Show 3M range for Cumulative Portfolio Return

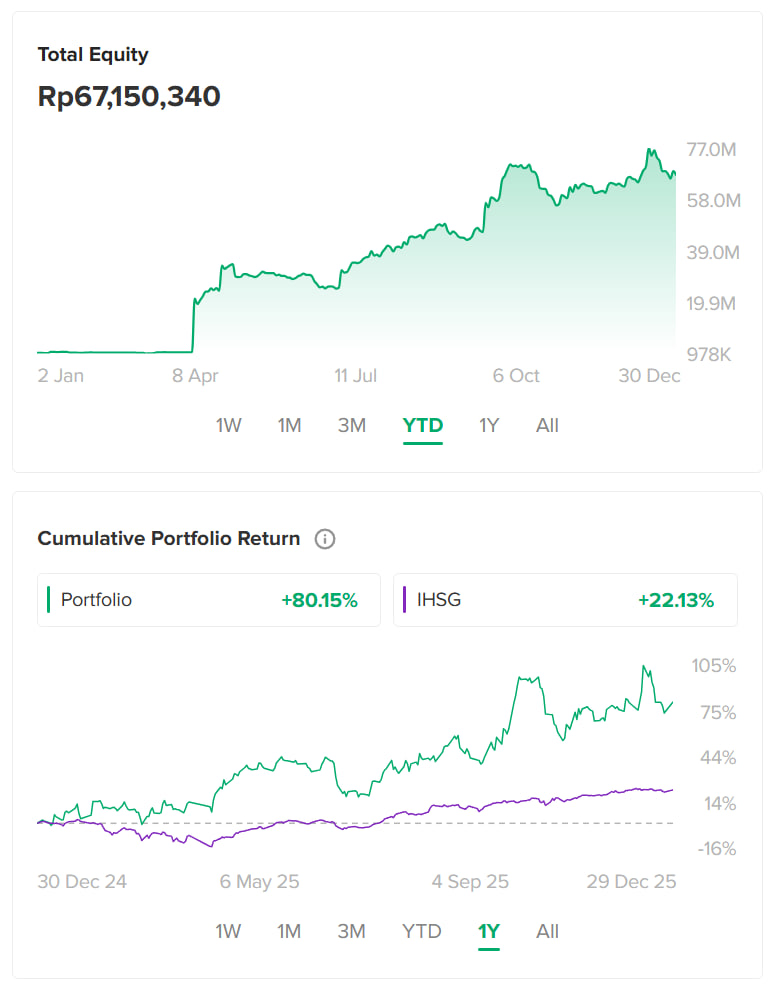351,931
